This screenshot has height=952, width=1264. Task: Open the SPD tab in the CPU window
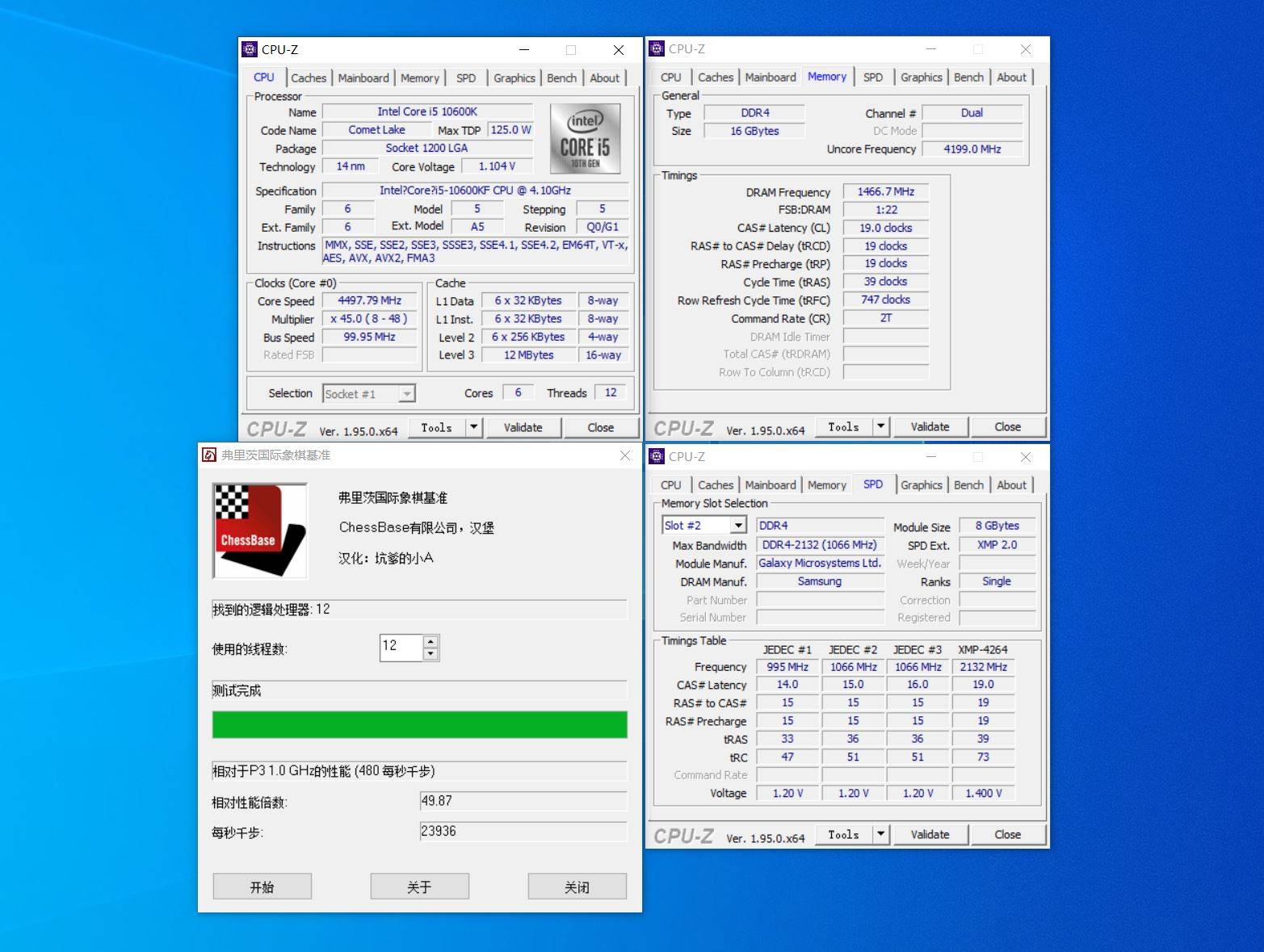[x=466, y=78]
